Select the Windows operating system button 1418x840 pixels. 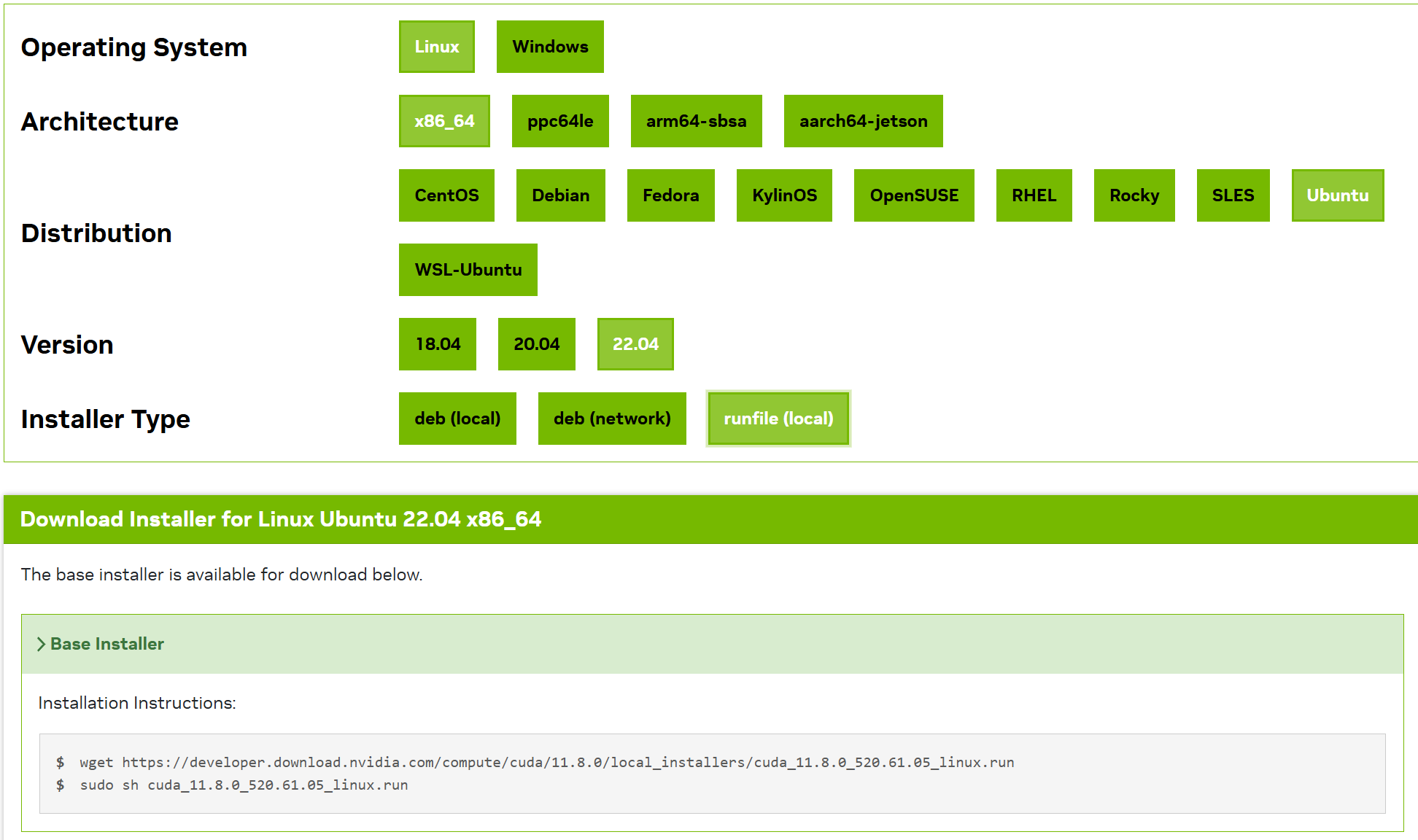(550, 47)
